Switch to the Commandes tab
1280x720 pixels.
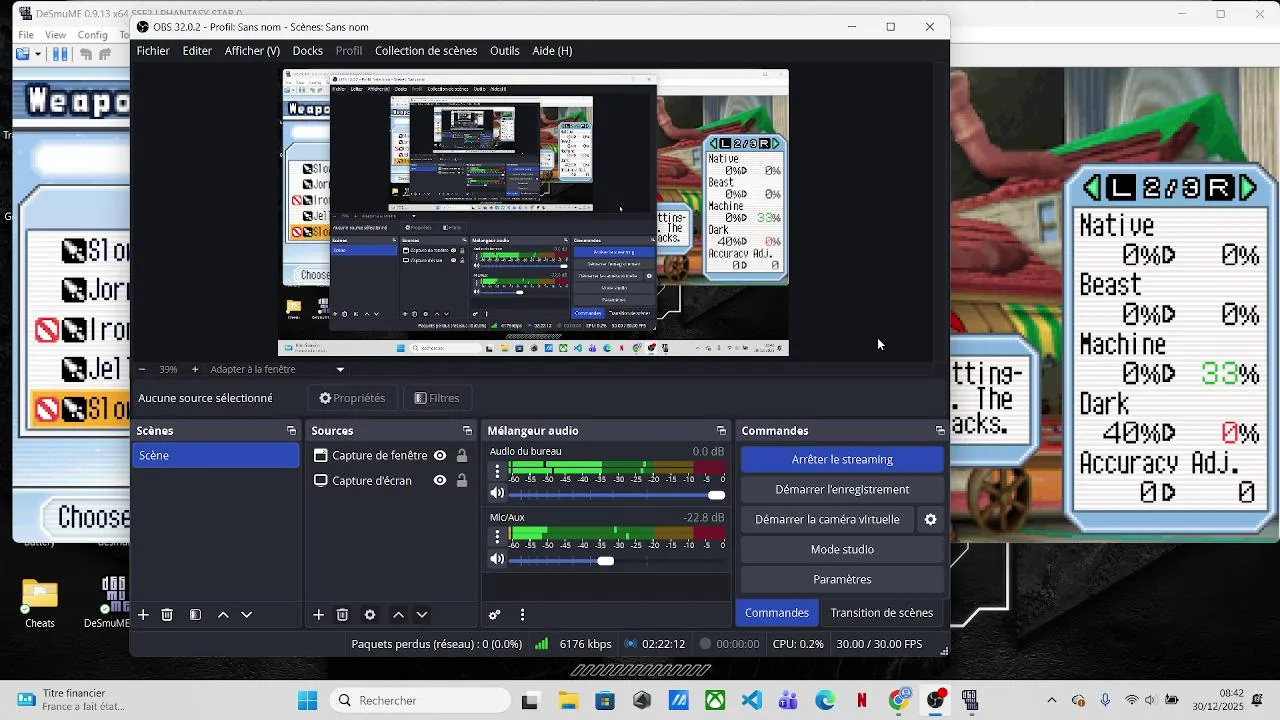click(777, 613)
